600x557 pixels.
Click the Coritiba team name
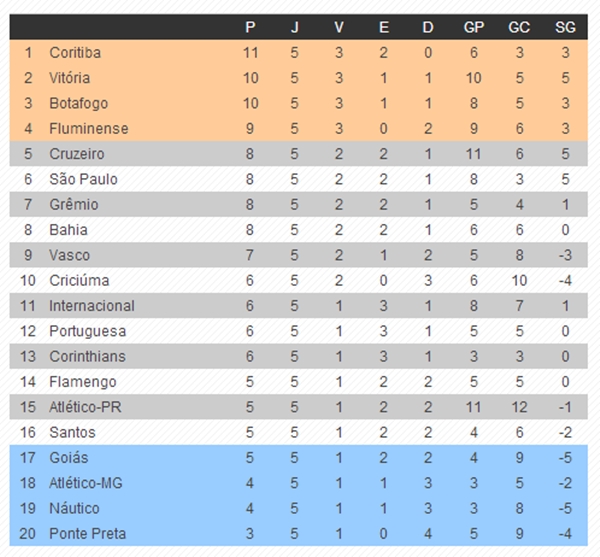(x=75, y=53)
